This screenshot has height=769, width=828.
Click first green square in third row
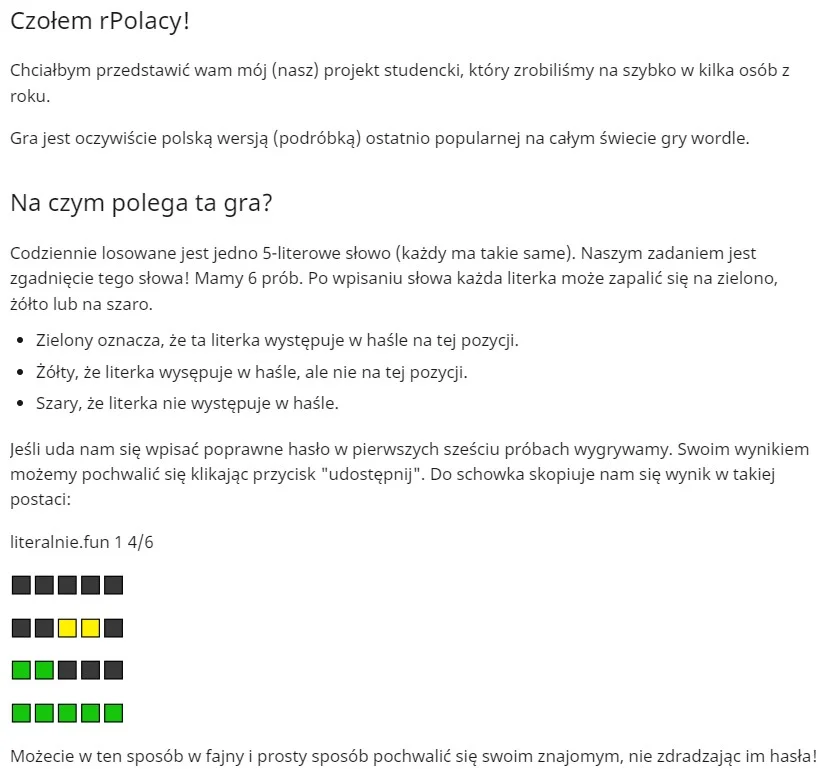click(x=21, y=670)
